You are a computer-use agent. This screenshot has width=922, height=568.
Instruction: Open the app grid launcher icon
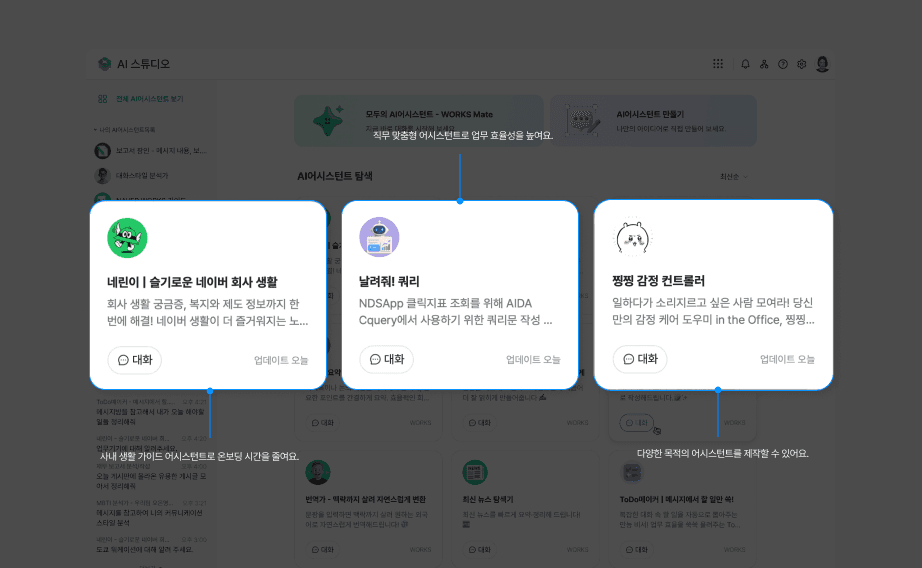click(x=718, y=64)
